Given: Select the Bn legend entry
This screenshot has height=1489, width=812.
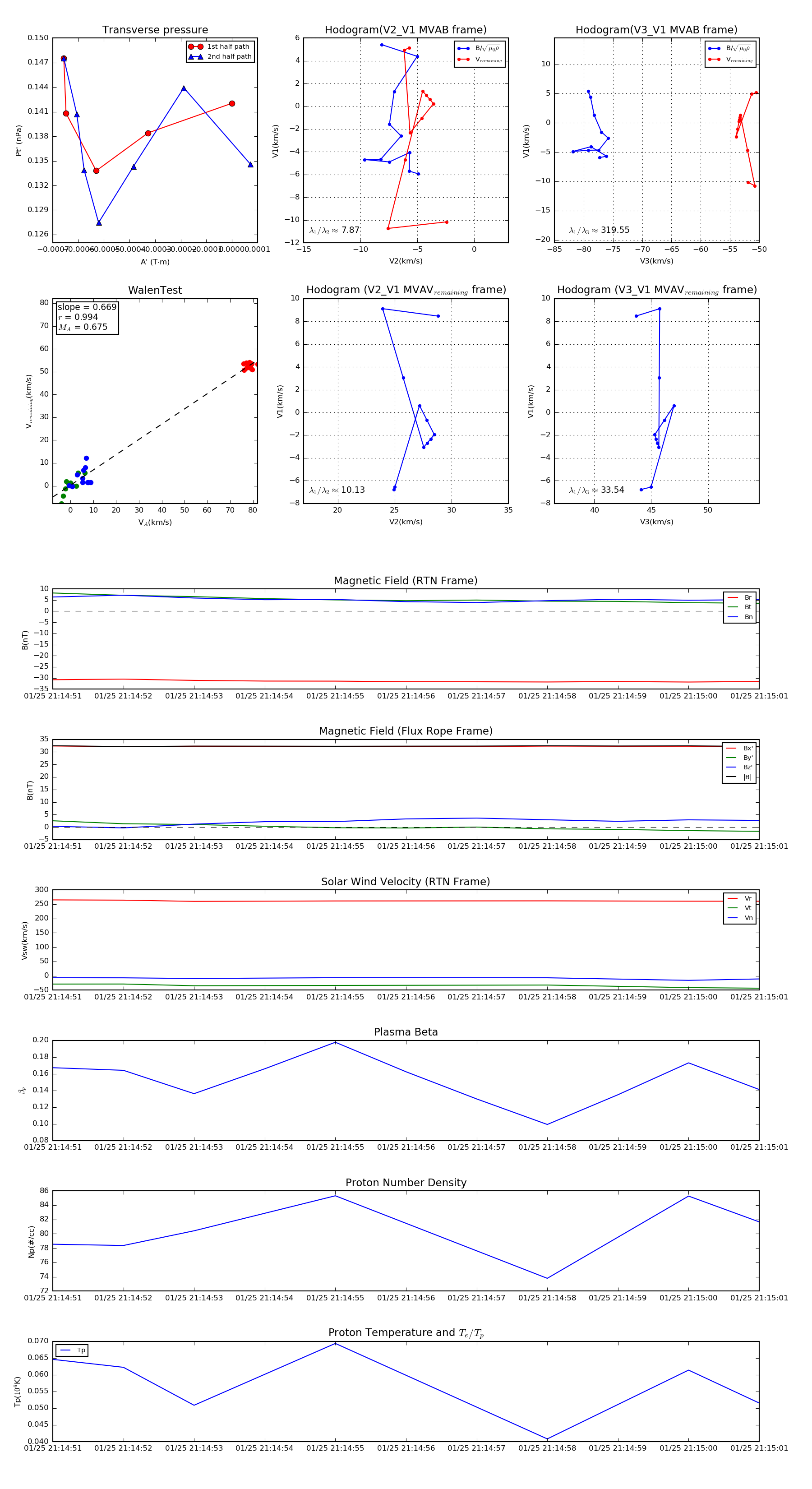Looking at the screenshot, I should click(x=740, y=617).
